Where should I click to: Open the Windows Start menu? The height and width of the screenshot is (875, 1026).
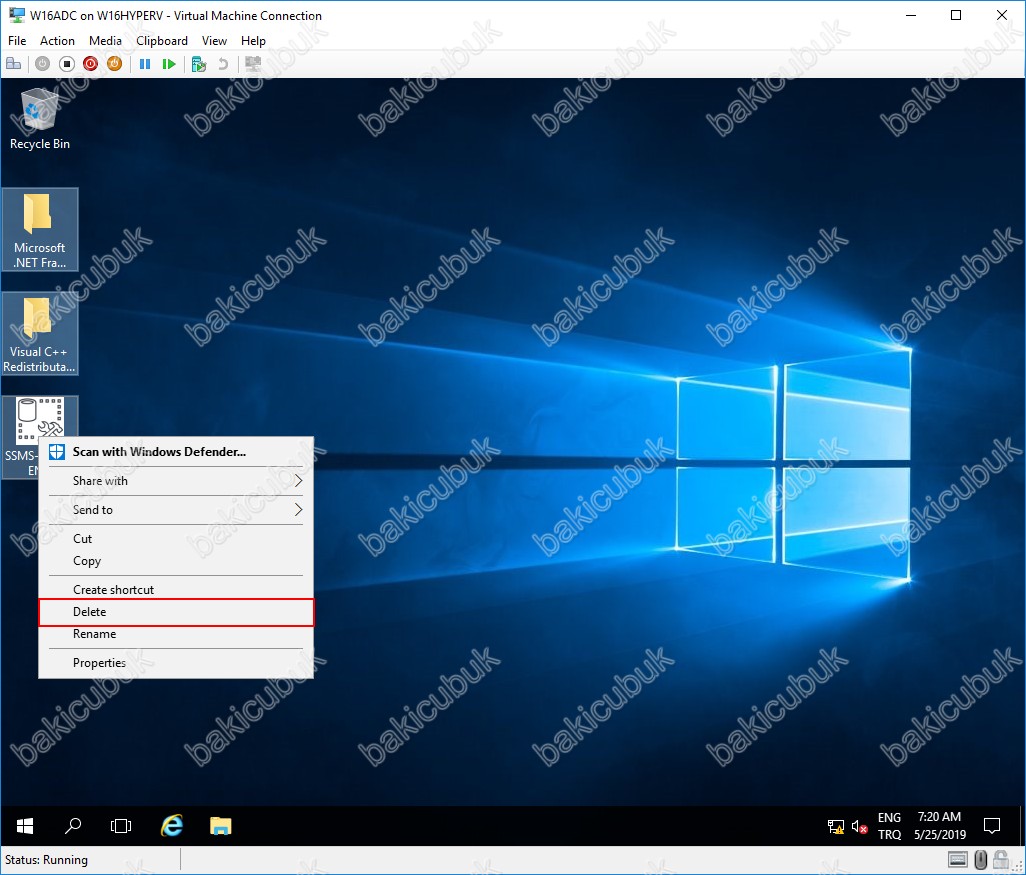[24, 826]
